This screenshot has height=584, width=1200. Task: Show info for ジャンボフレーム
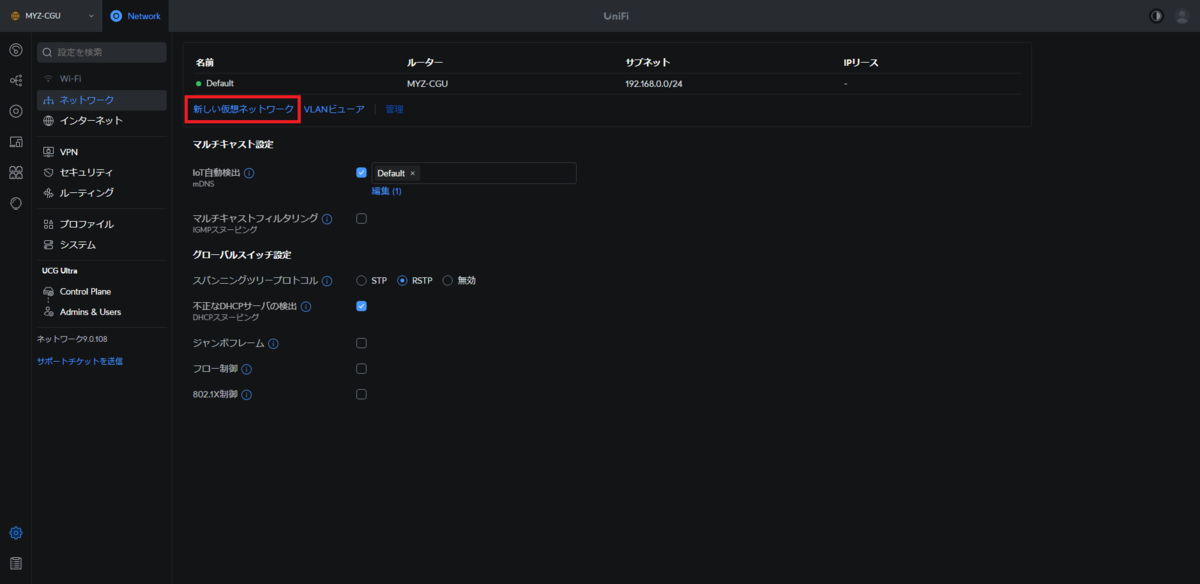click(273, 344)
